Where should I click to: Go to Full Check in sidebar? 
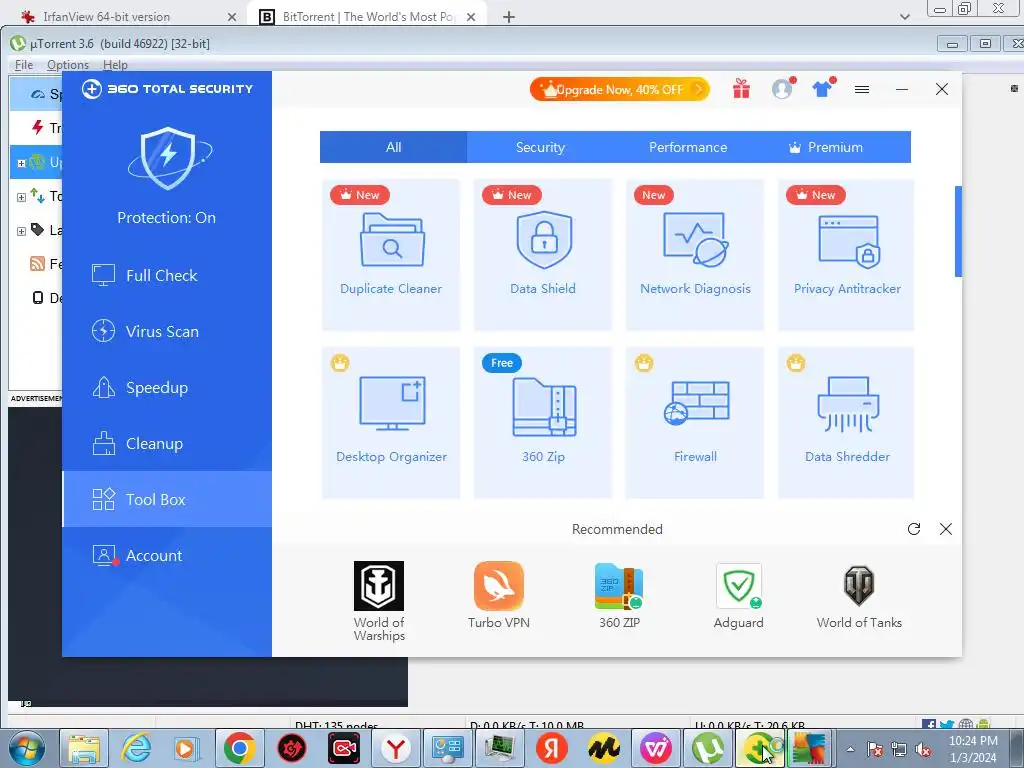(x=167, y=275)
